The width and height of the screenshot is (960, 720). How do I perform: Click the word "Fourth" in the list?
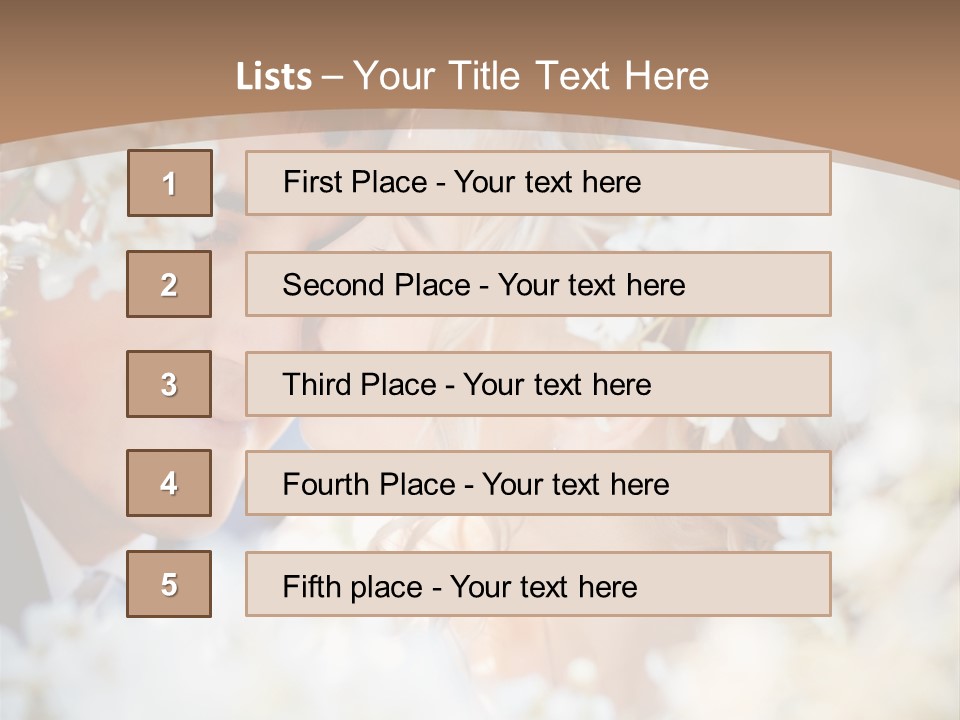pyautogui.click(x=326, y=485)
